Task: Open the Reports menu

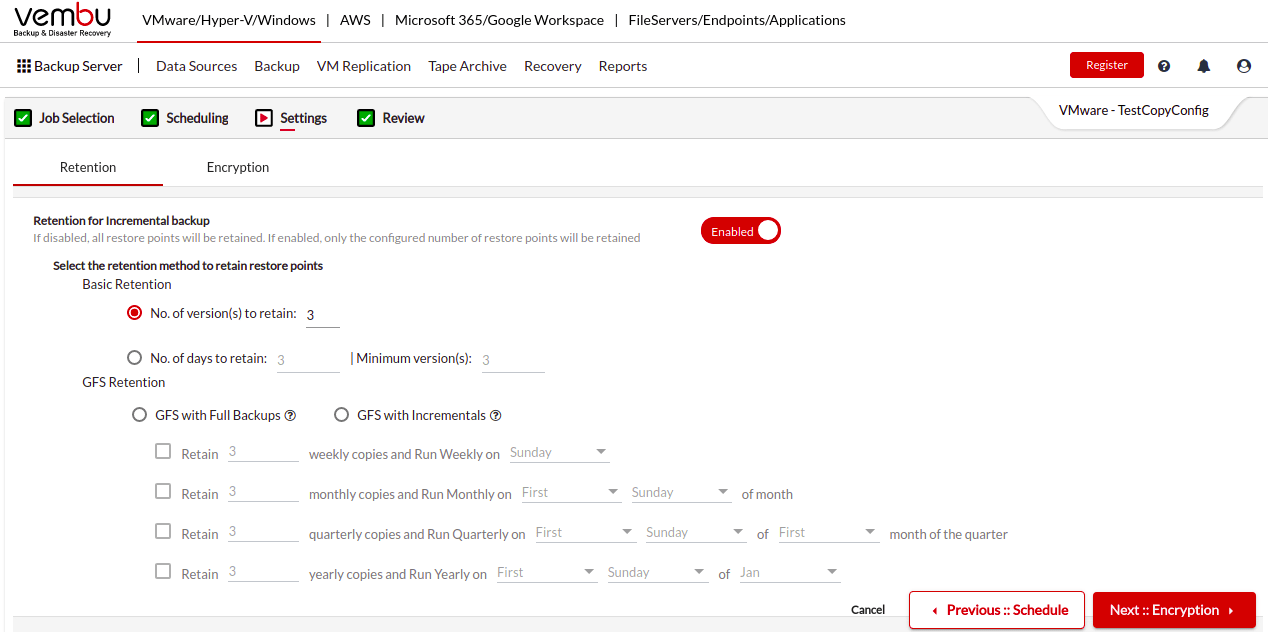Action: click(623, 66)
